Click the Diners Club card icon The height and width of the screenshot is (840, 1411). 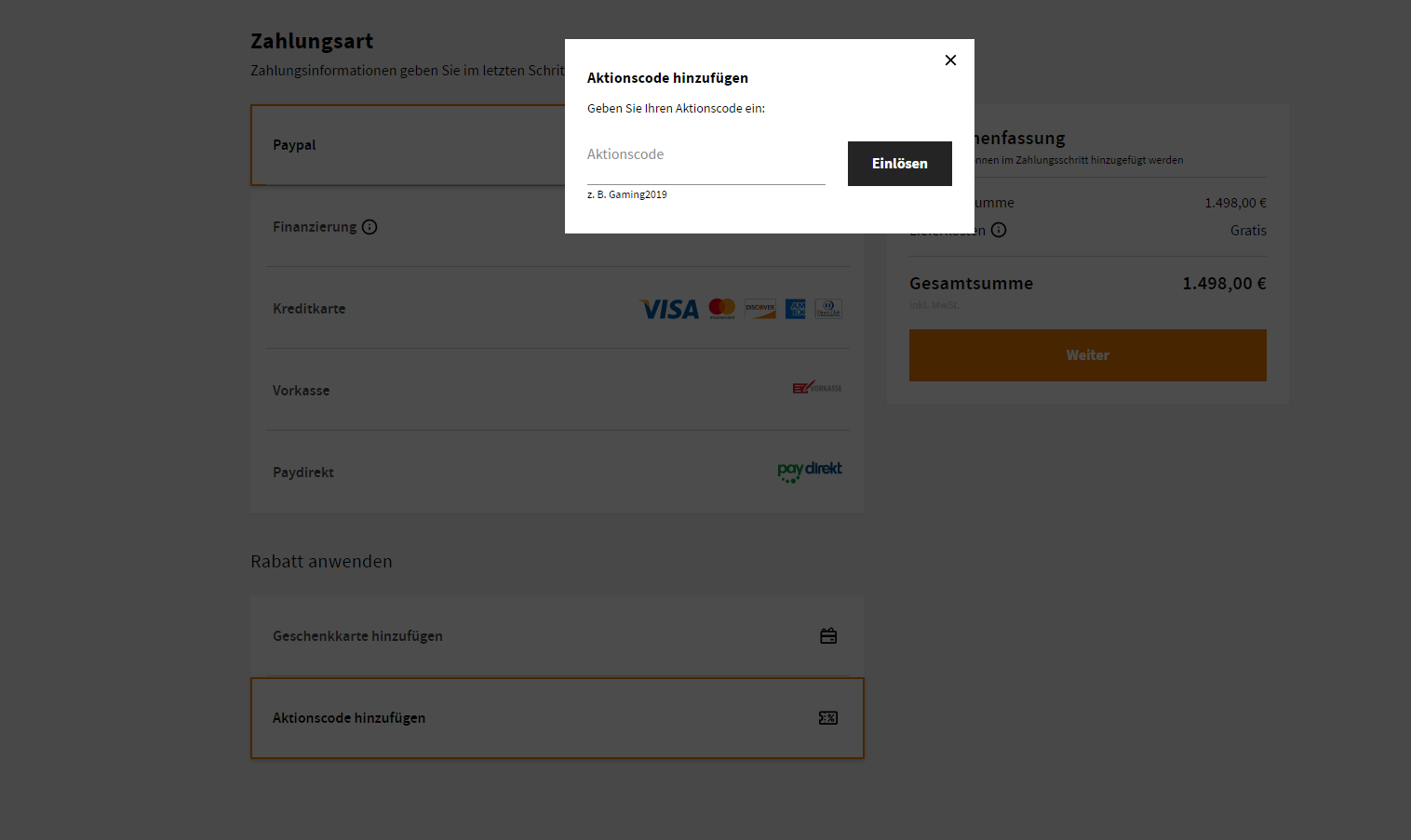[828, 309]
